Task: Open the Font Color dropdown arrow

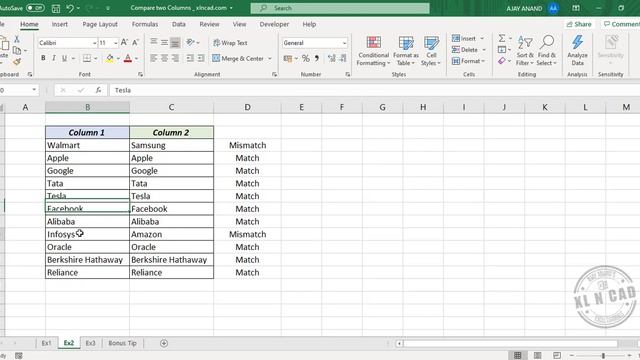Action: click(137, 59)
